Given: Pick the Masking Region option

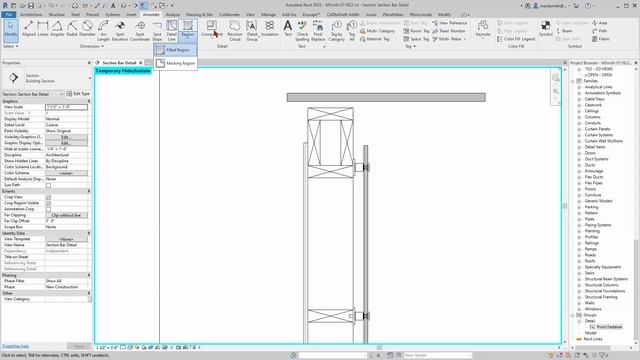Looking at the screenshot, I should click(x=176, y=63).
